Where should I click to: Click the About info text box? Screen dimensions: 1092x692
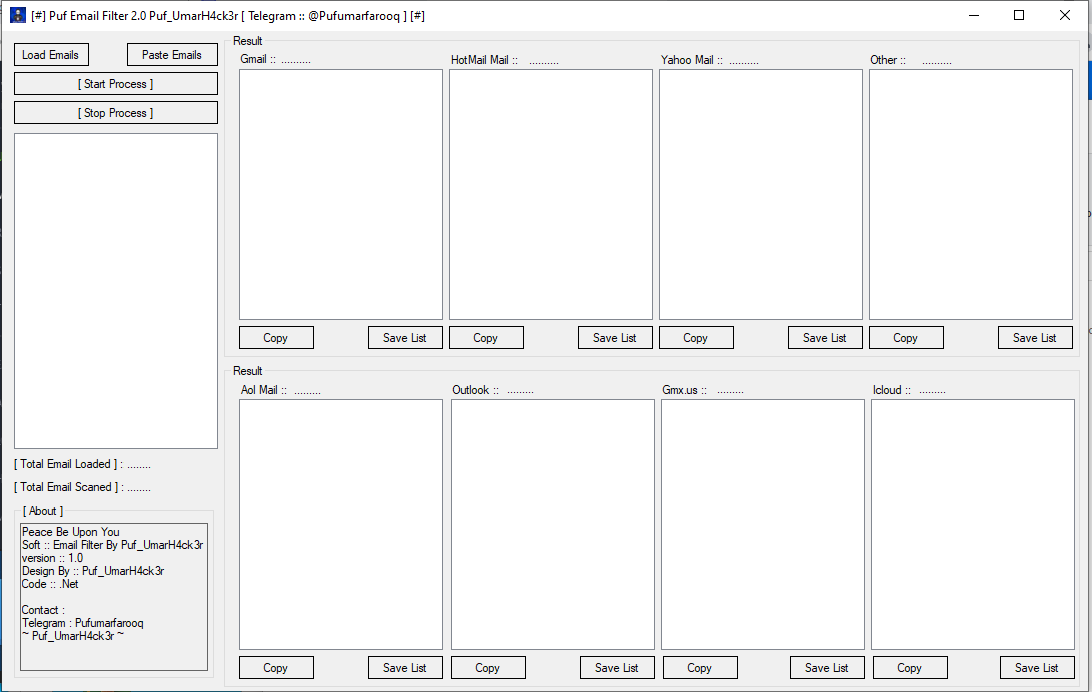(x=114, y=596)
